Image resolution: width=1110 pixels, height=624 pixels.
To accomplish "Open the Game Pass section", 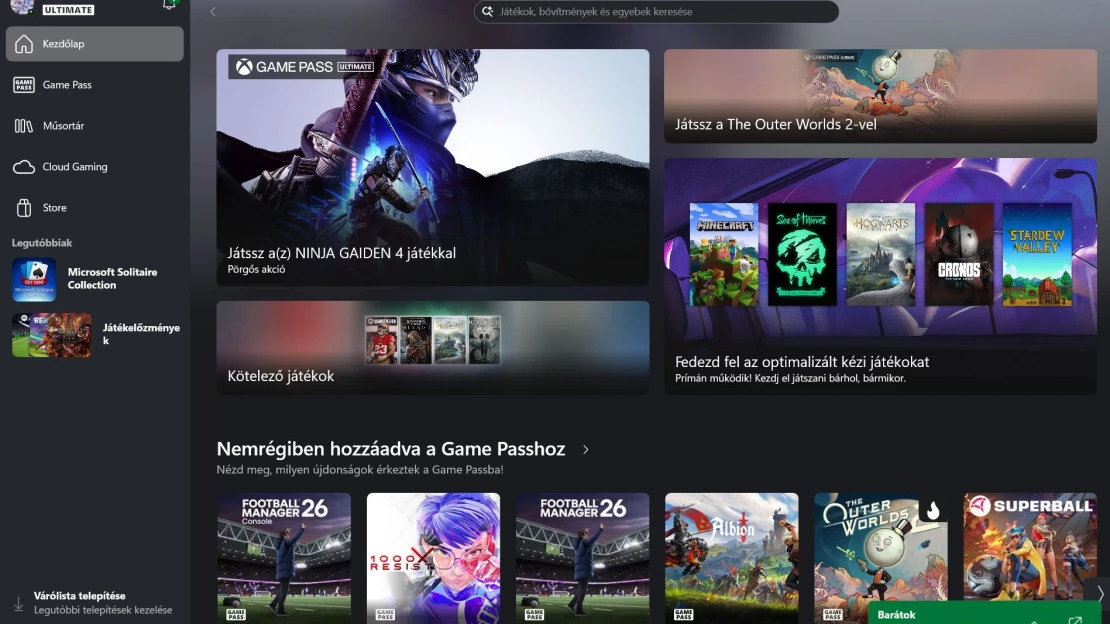I will [94, 85].
